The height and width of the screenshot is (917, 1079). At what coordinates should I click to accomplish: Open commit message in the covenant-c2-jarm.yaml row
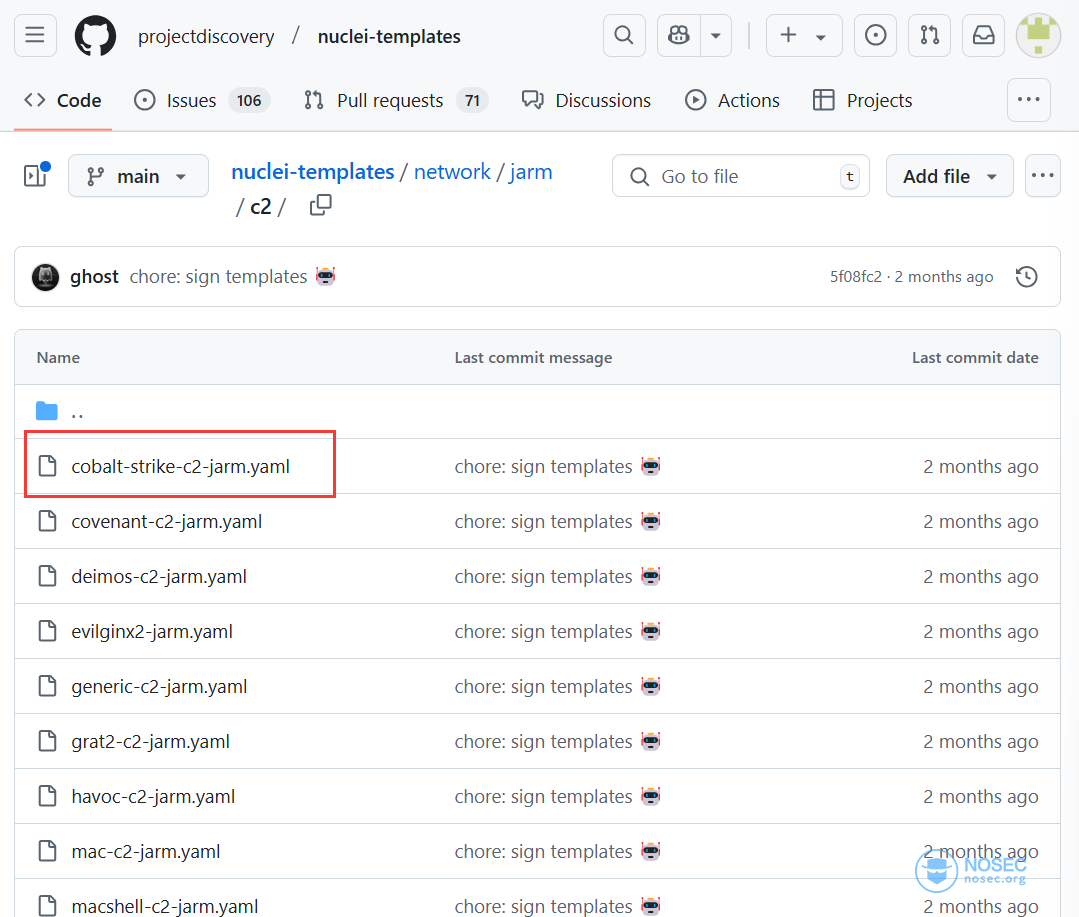click(543, 521)
